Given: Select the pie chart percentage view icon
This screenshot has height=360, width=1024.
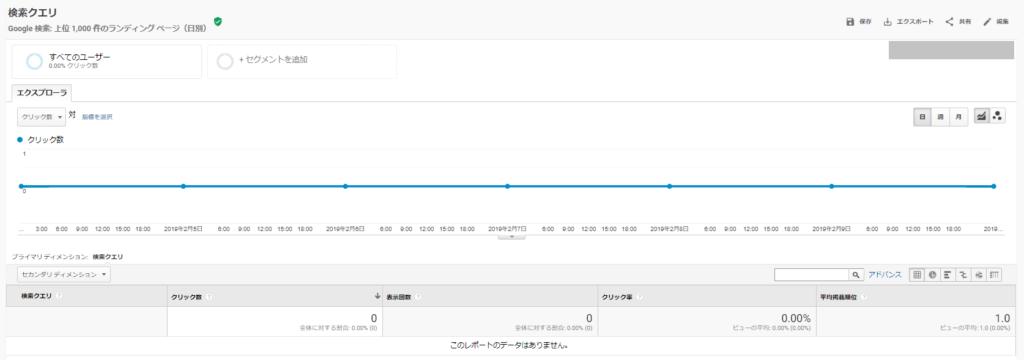Looking at the screenshot, I should pyautogui.click(x=933, y=275).
